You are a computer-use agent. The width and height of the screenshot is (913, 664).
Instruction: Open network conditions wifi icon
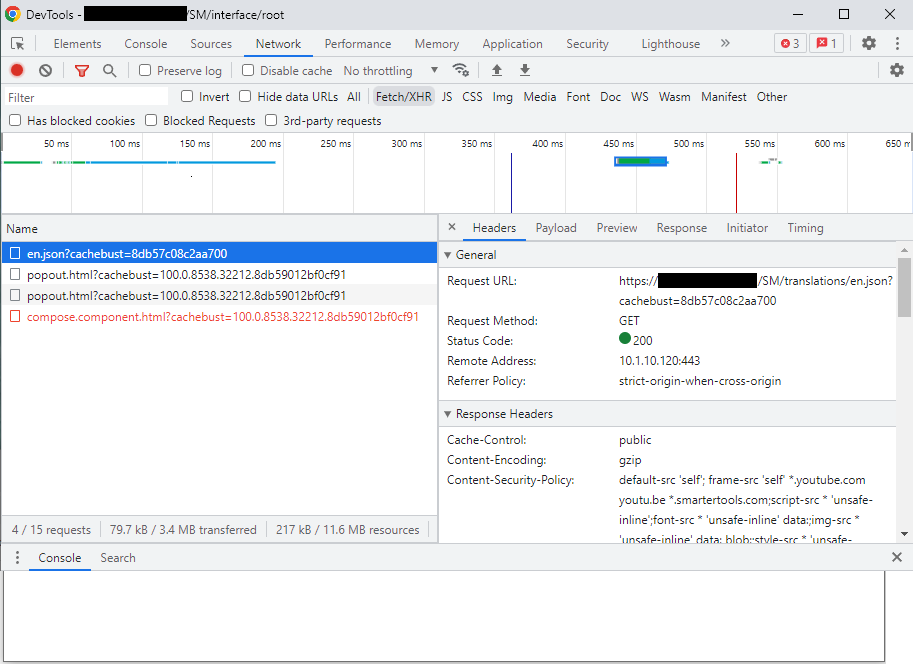pos(461,70)
